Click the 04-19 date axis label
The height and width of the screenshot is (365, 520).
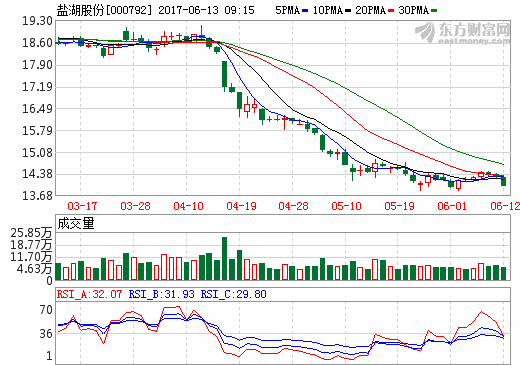241,206
